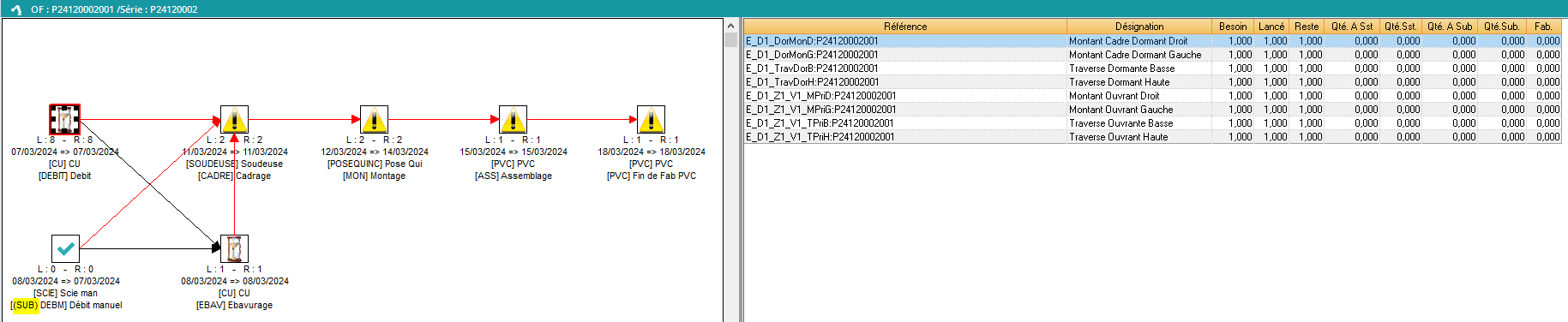Click date range '18/03/2024 => 18/03/2024'

[x=652, y=152]
